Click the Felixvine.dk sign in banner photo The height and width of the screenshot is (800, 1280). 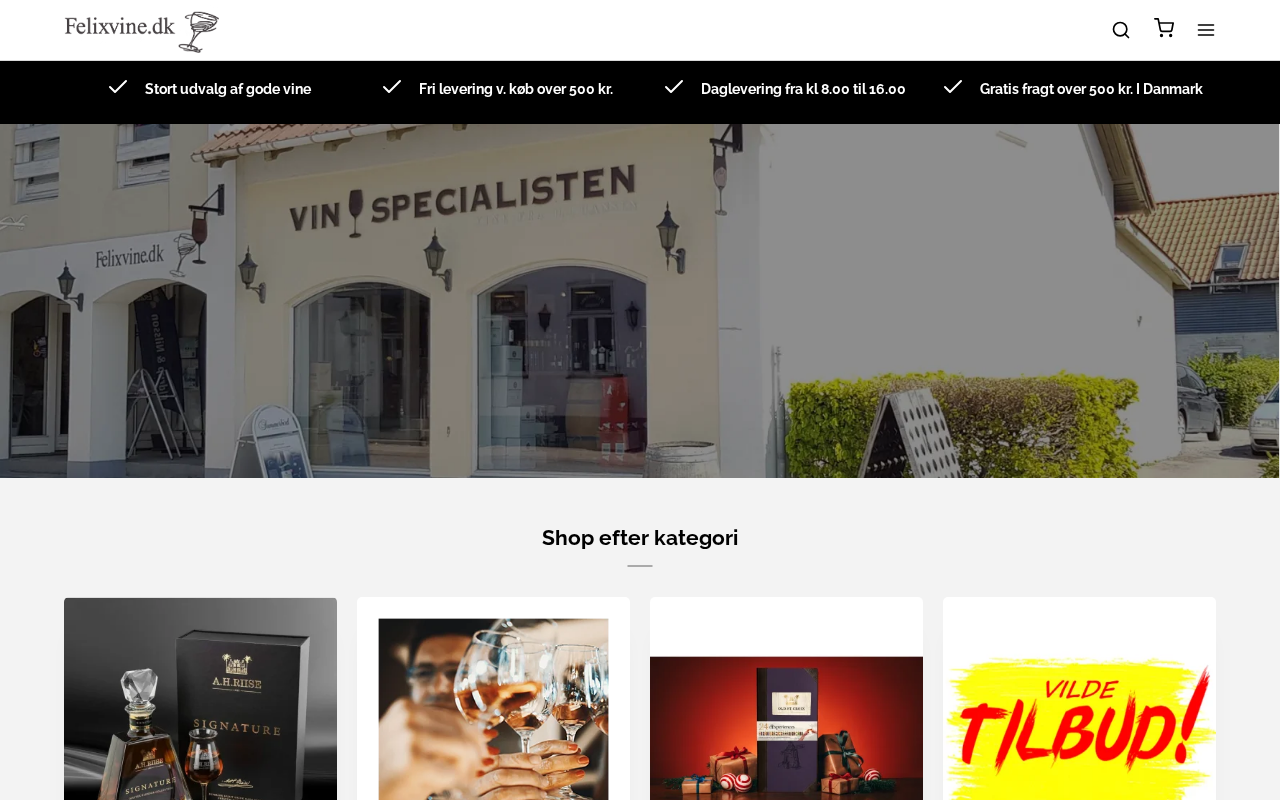click(x=129, y=257)
